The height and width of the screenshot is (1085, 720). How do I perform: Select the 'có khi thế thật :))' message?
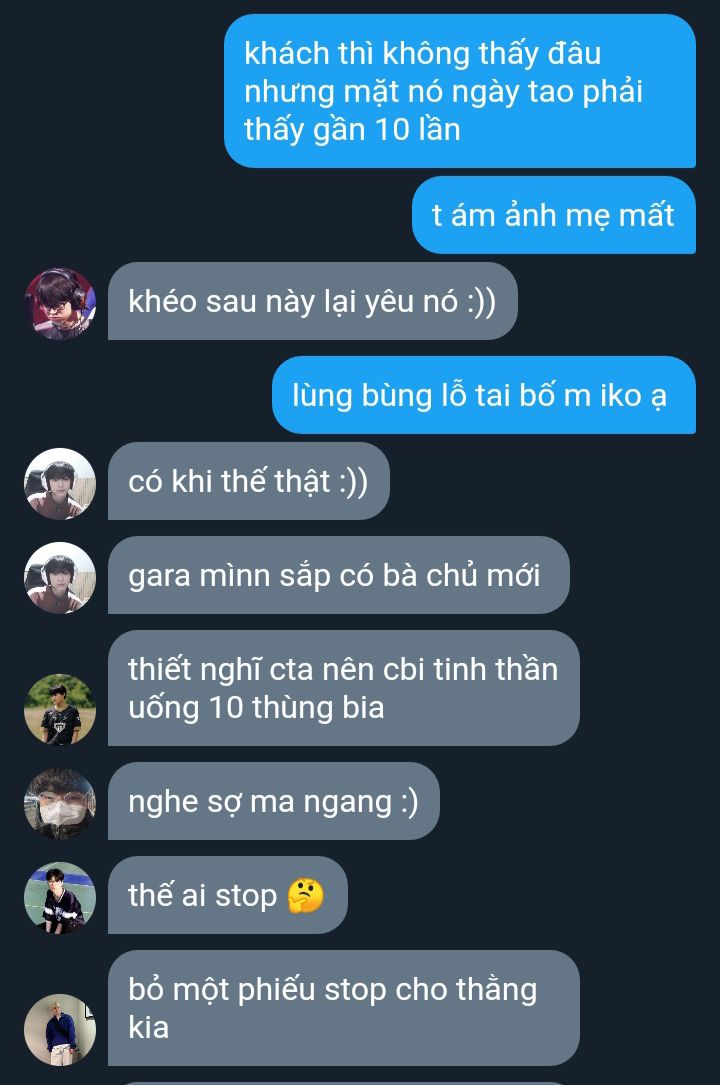[x=249, y=481]
